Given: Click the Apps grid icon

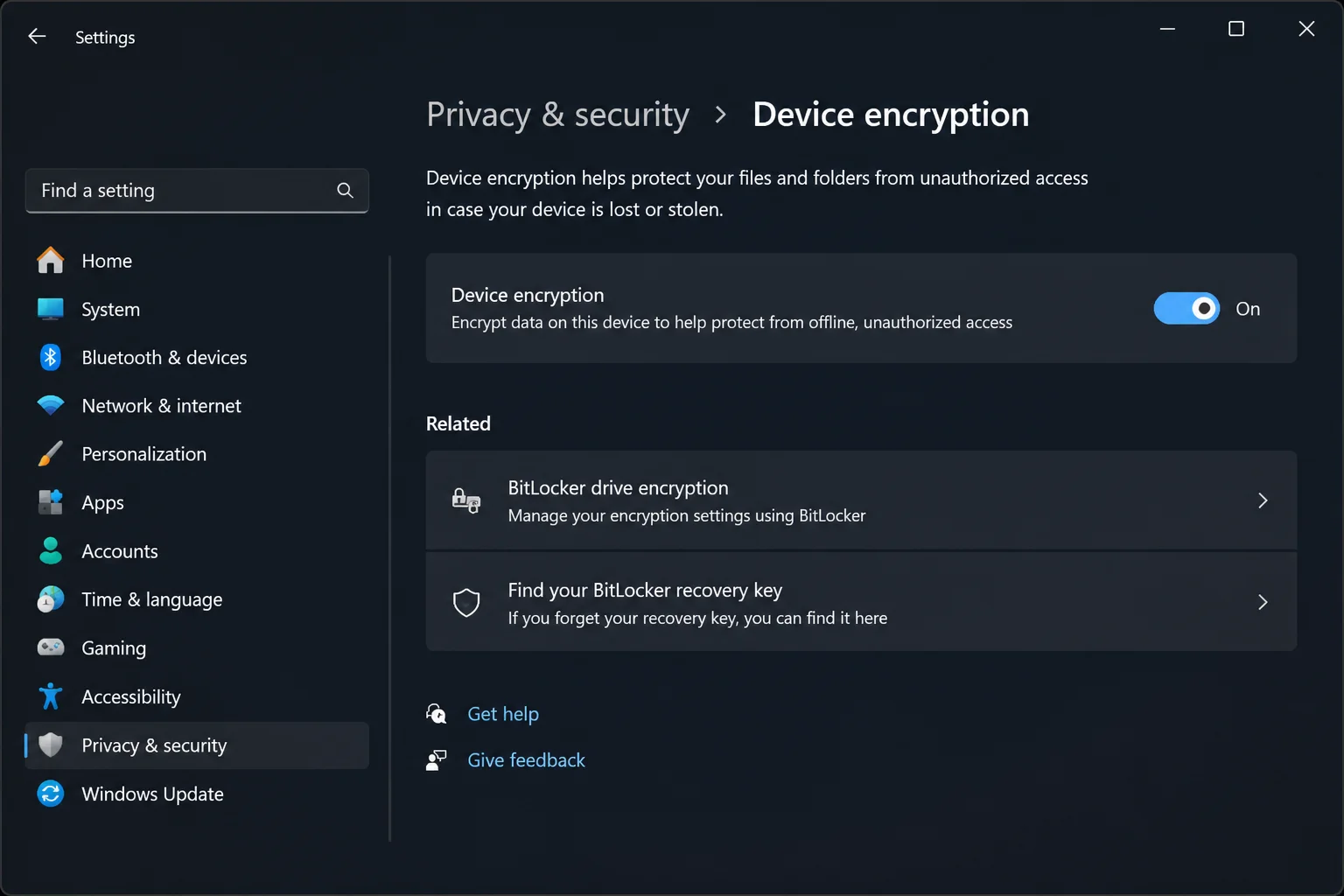Looking at the screenshot, I should 51,502.
